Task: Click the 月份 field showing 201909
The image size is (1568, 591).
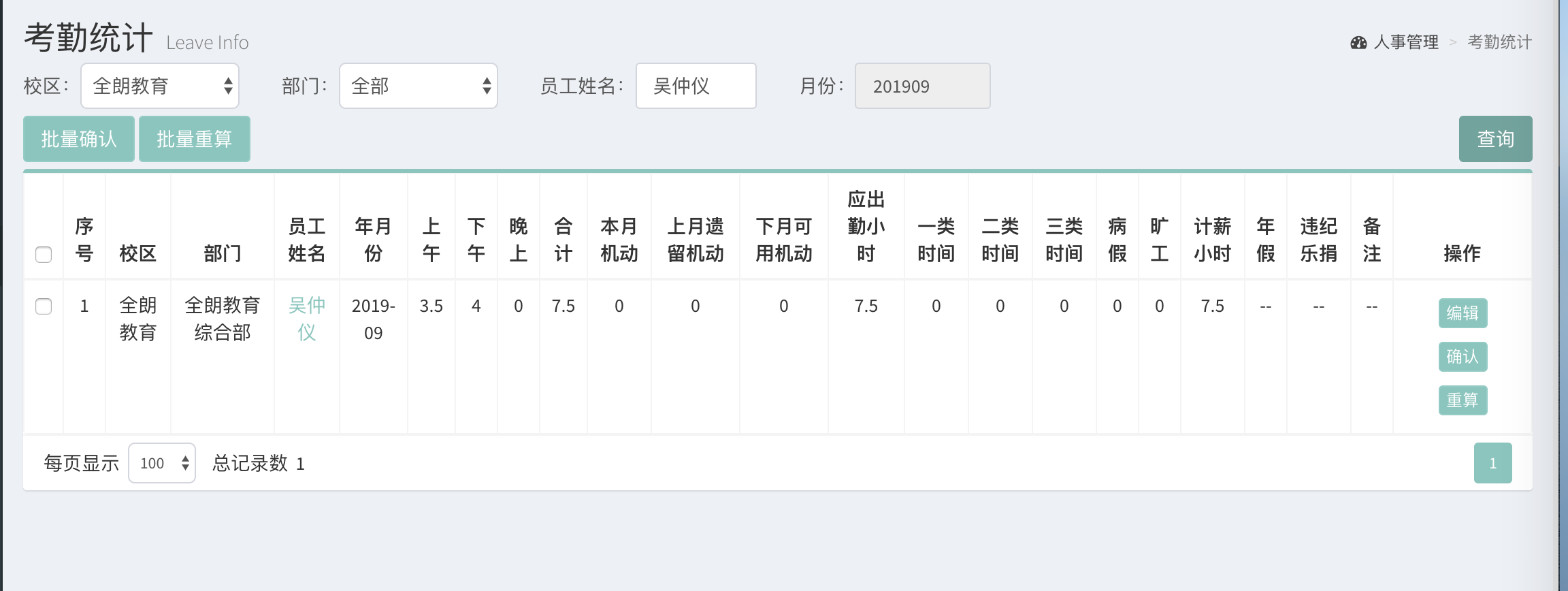Action: pos(922,86)
